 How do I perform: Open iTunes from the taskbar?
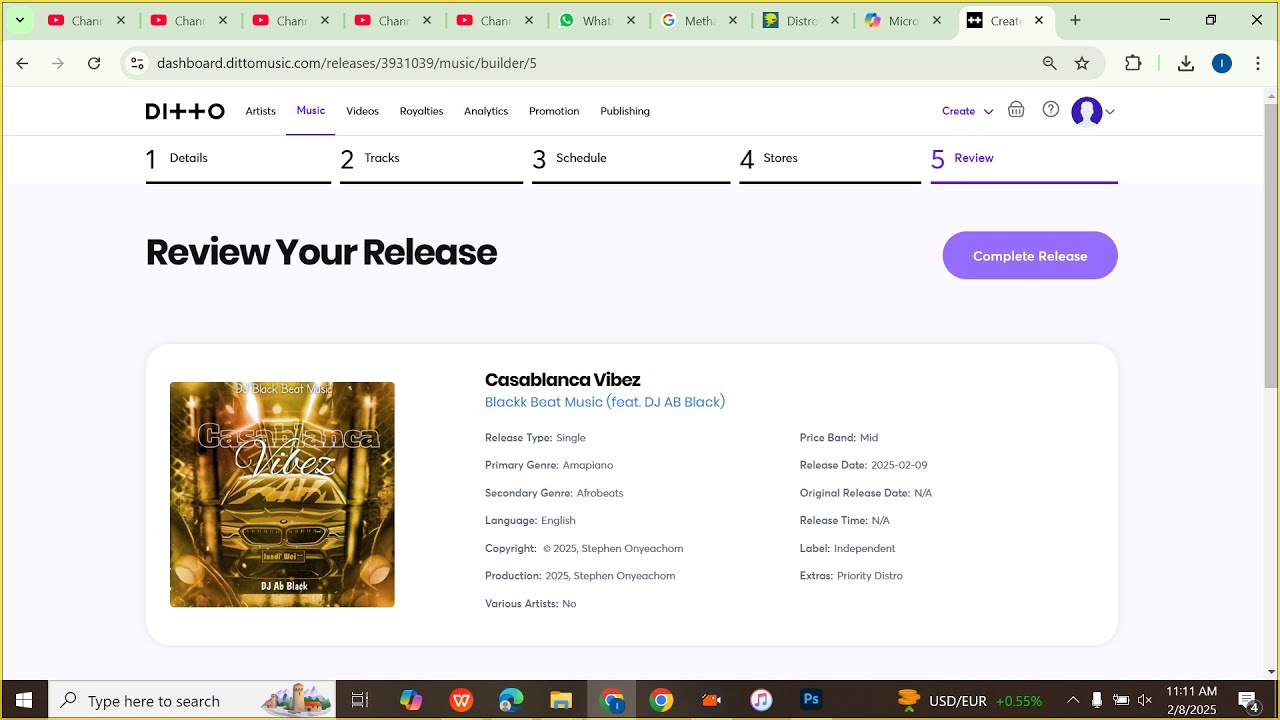pyautogui.click(x=761, y=700)
